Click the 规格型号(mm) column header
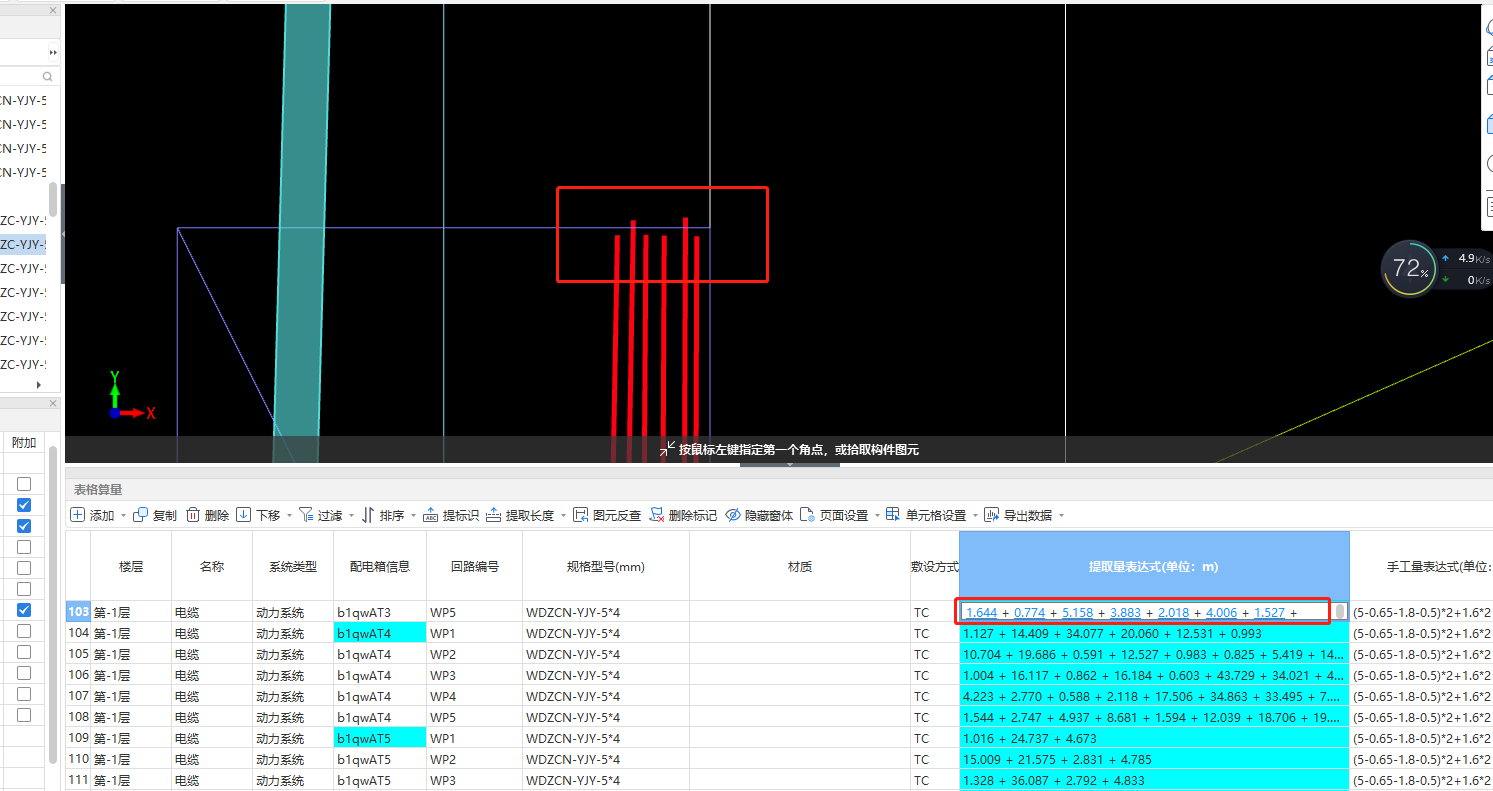The image size is (1493, 791). (x=606, y=566)
